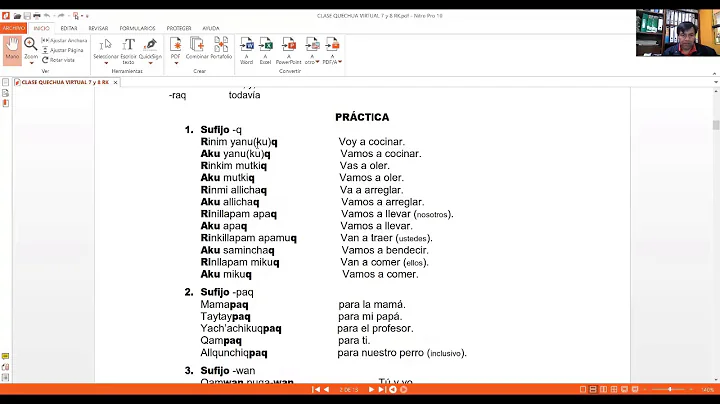
Task: Open the AYUDA ribbon tab
Action: pos(211,28)
